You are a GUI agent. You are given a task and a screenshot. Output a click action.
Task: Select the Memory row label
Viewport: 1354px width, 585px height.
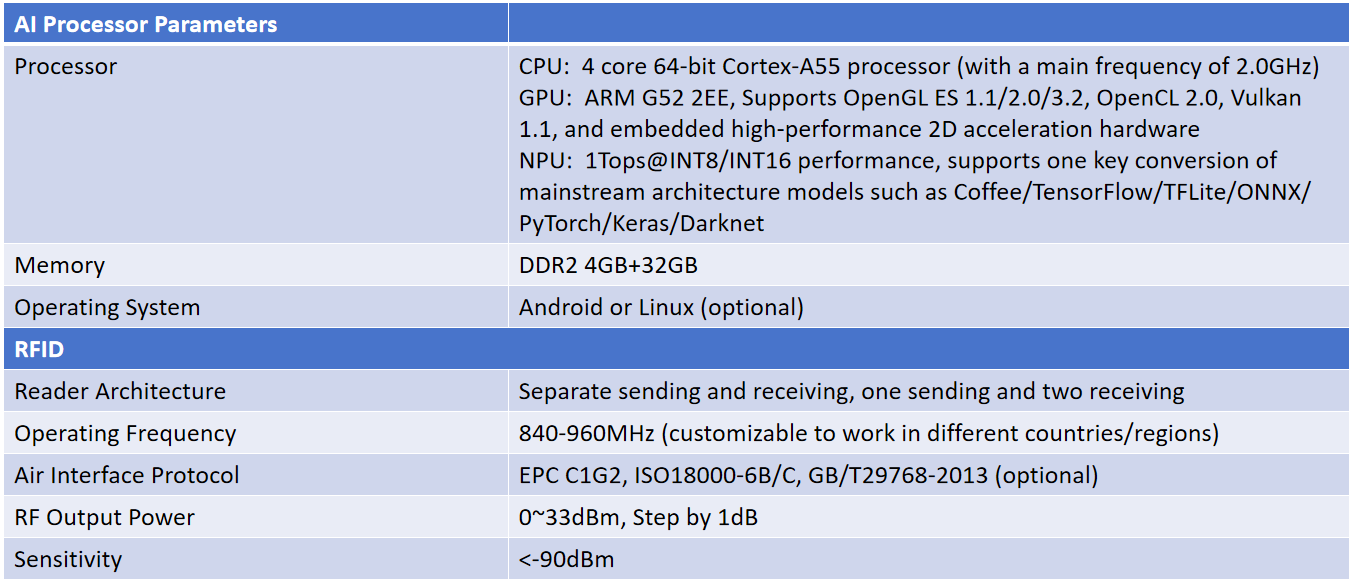coord(59,266)
